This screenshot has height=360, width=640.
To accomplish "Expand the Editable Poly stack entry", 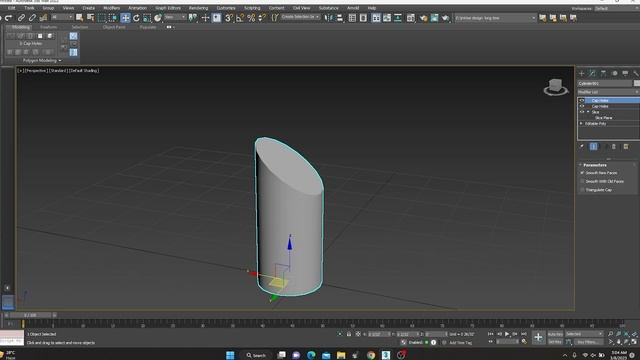I will click(581, 123).
